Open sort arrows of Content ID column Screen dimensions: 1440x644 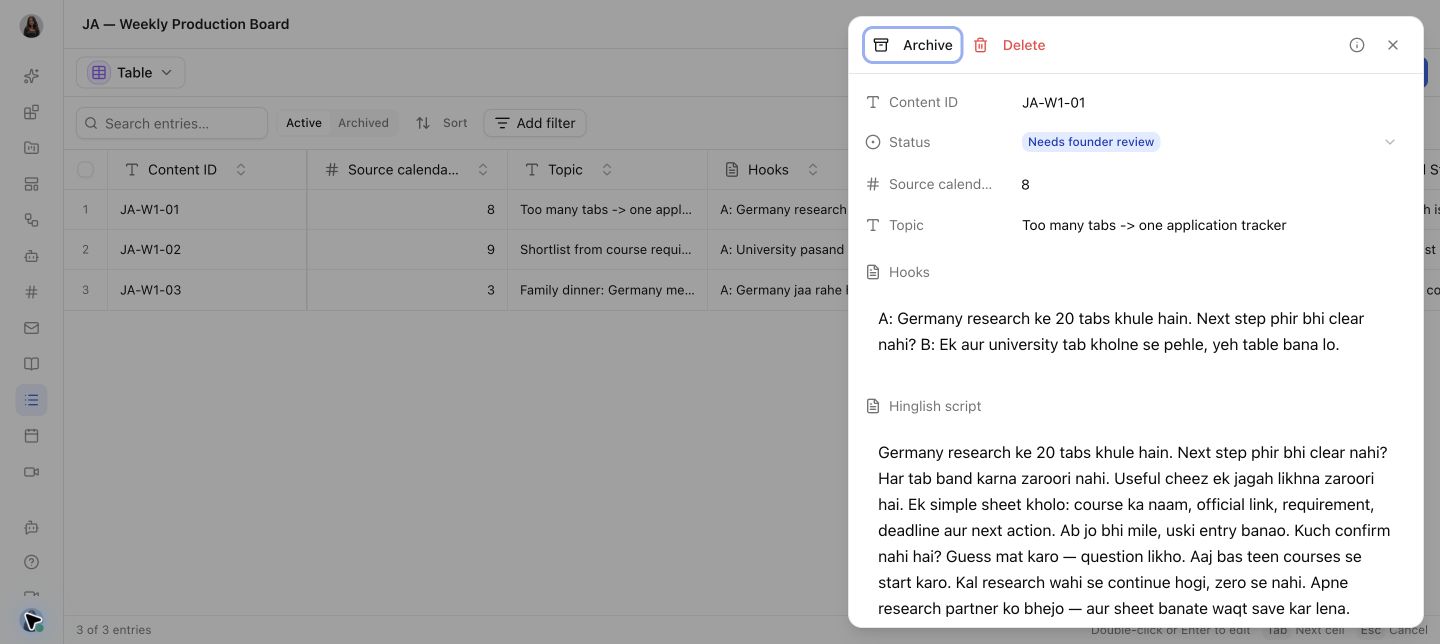(x=241, y=170)
